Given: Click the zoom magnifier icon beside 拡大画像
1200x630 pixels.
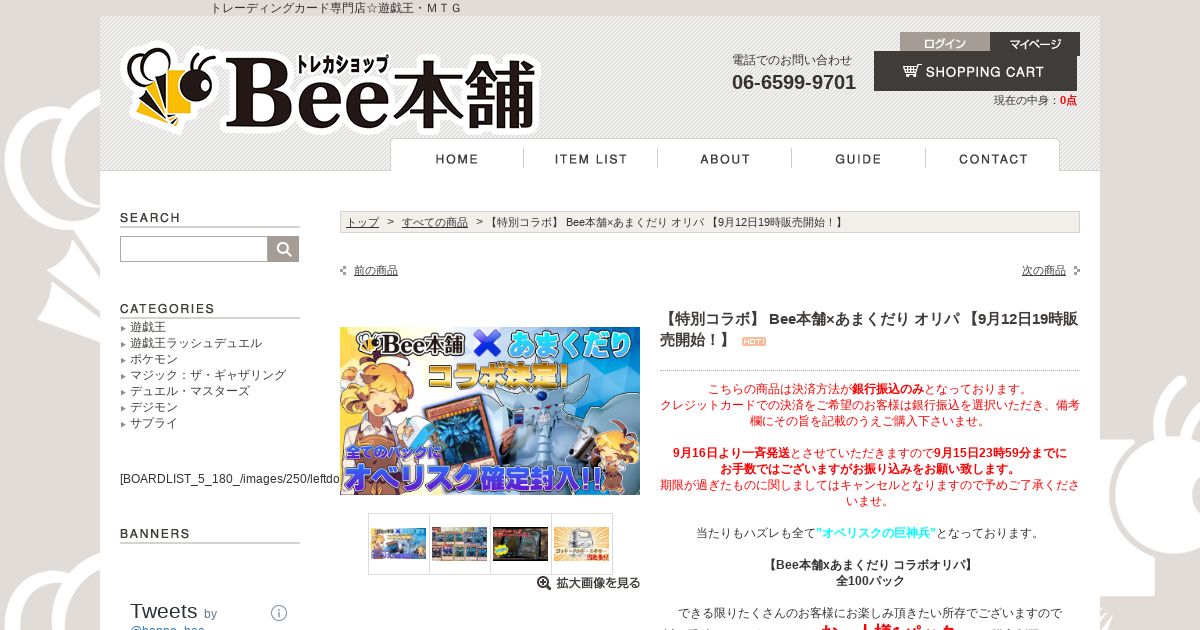Looking at the screenshot, I should click(544, 583).
